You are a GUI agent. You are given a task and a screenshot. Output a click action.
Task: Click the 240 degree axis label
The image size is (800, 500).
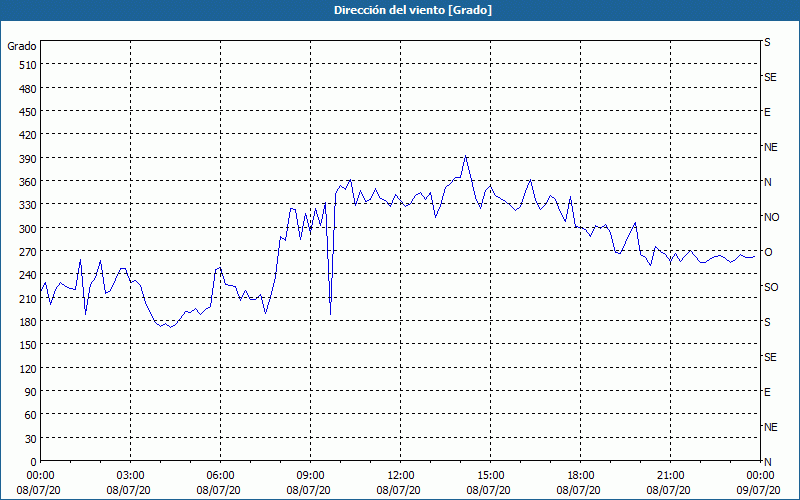point(29,276)
